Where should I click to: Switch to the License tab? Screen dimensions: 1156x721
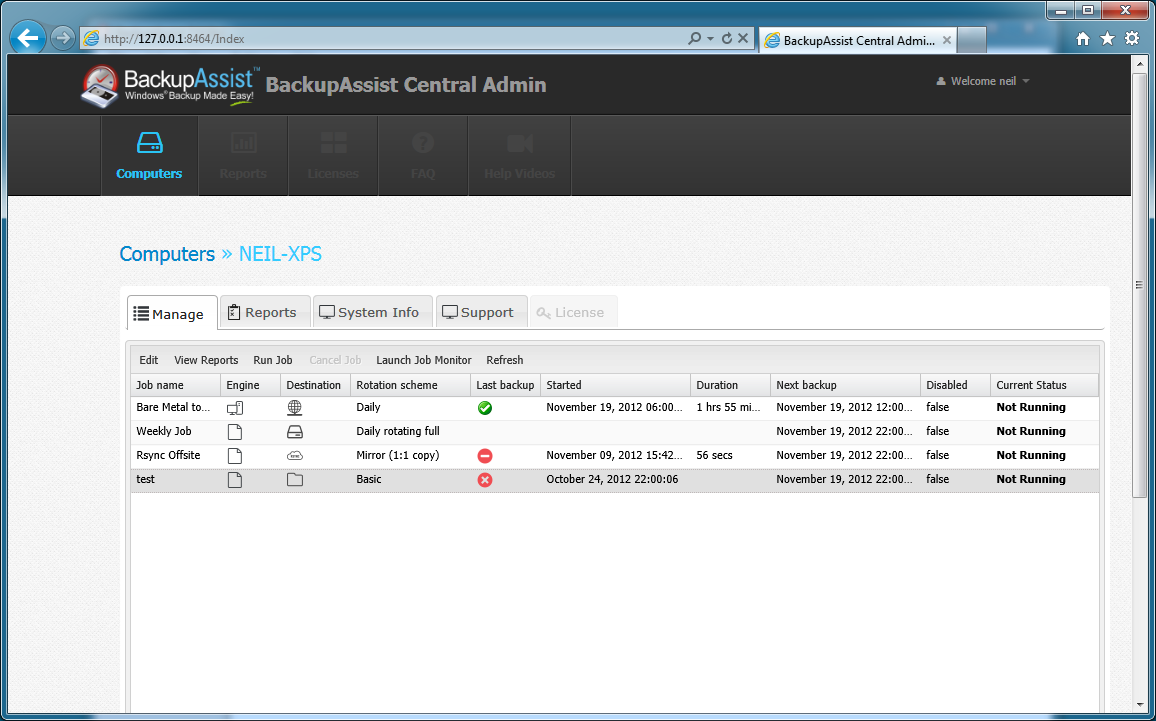click(x=573, y=312)
